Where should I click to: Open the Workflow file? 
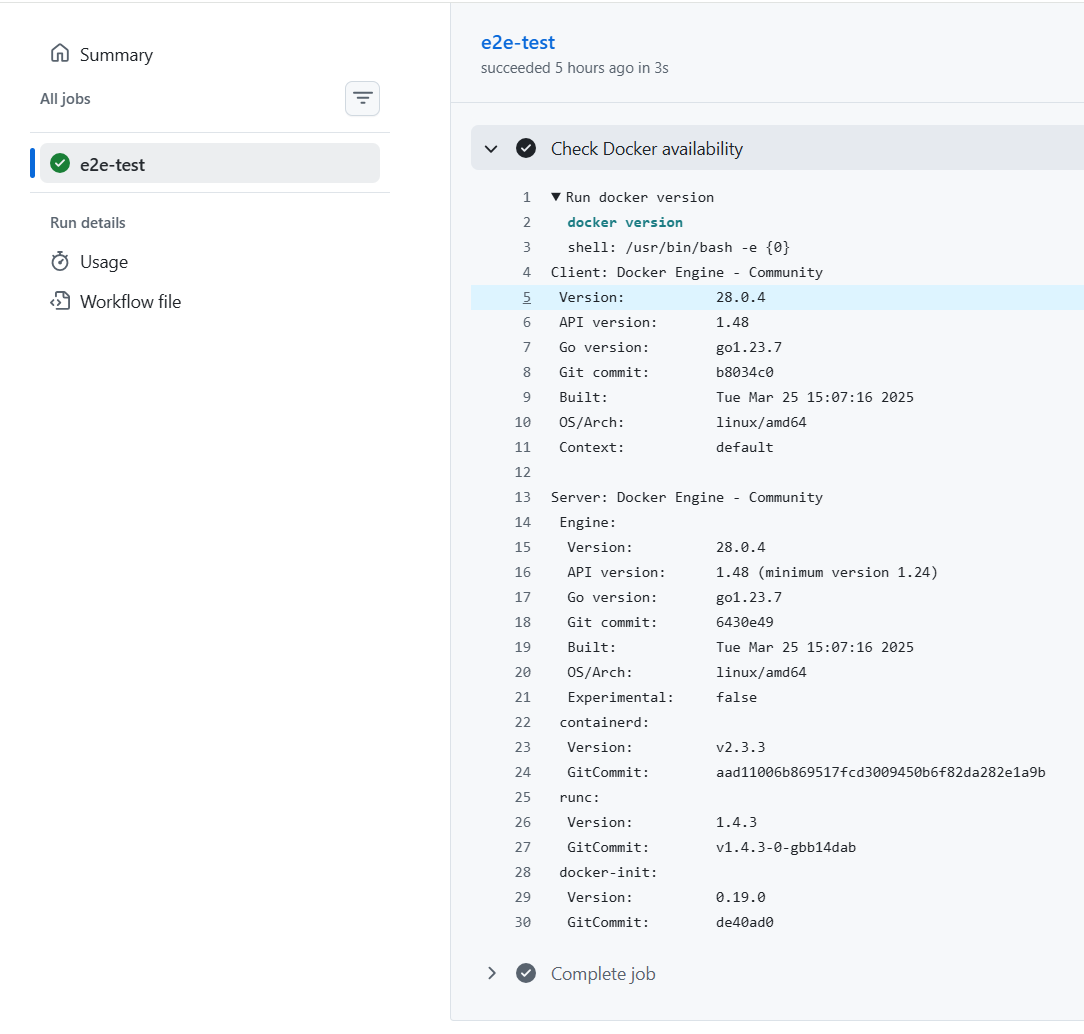(x=131, y=301)
